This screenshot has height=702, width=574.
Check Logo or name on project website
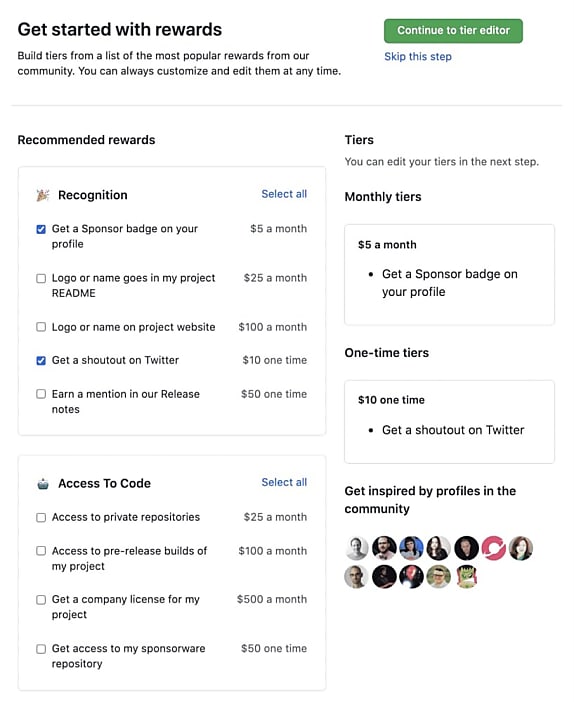pos(41,327)
